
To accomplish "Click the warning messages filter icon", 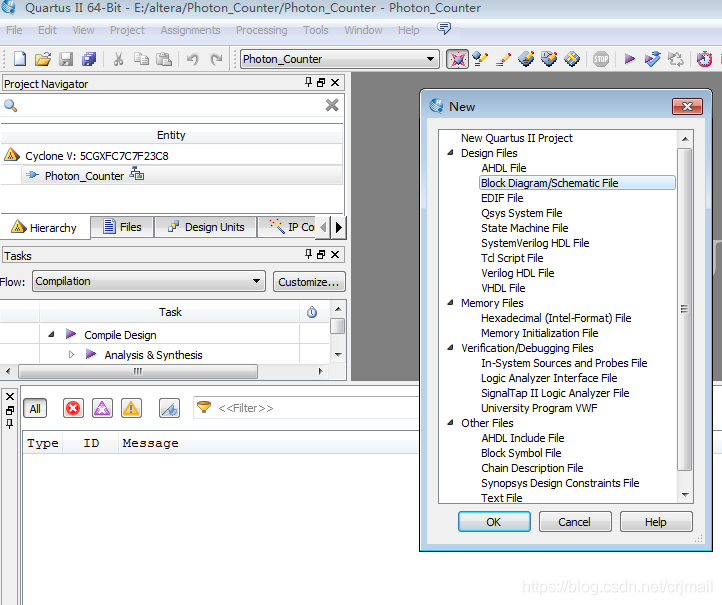I will [x=131, y=408].
